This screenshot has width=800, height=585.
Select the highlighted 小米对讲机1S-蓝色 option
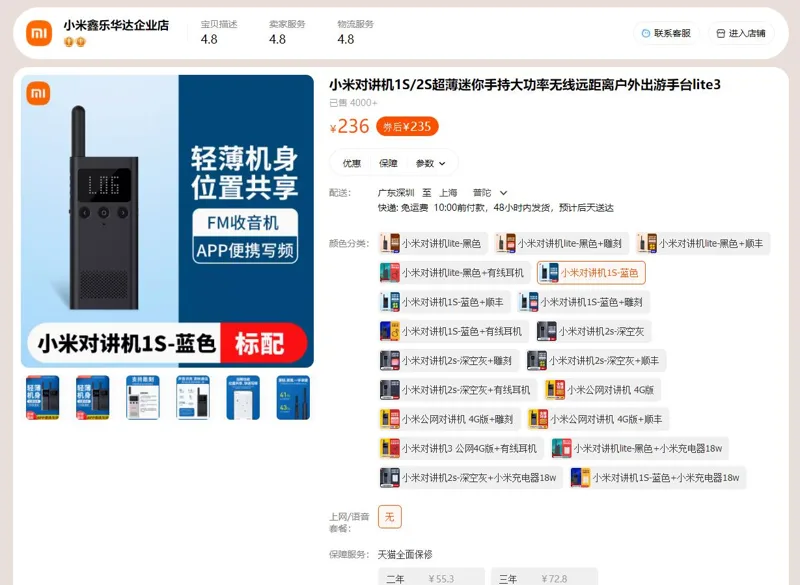point(591,272)
